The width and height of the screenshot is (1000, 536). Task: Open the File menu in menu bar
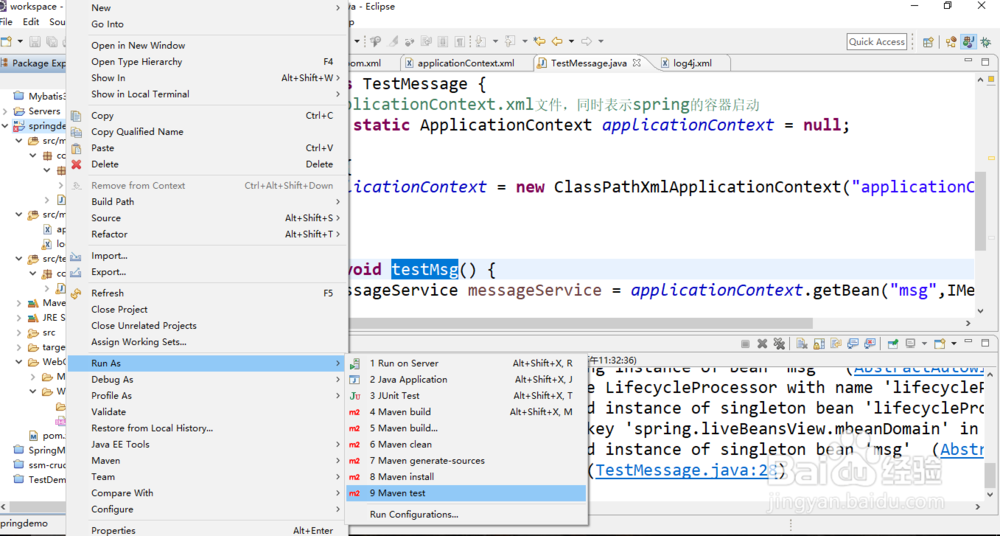[x=6, y=22]
